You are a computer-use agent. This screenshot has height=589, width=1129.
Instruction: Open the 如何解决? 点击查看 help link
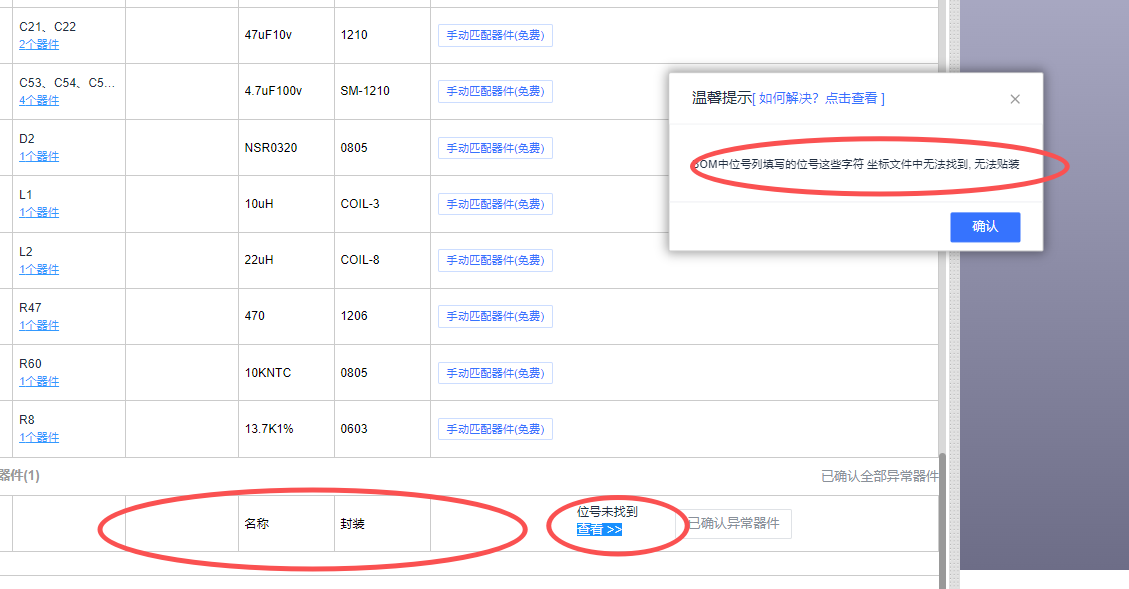tap(818, 98)
